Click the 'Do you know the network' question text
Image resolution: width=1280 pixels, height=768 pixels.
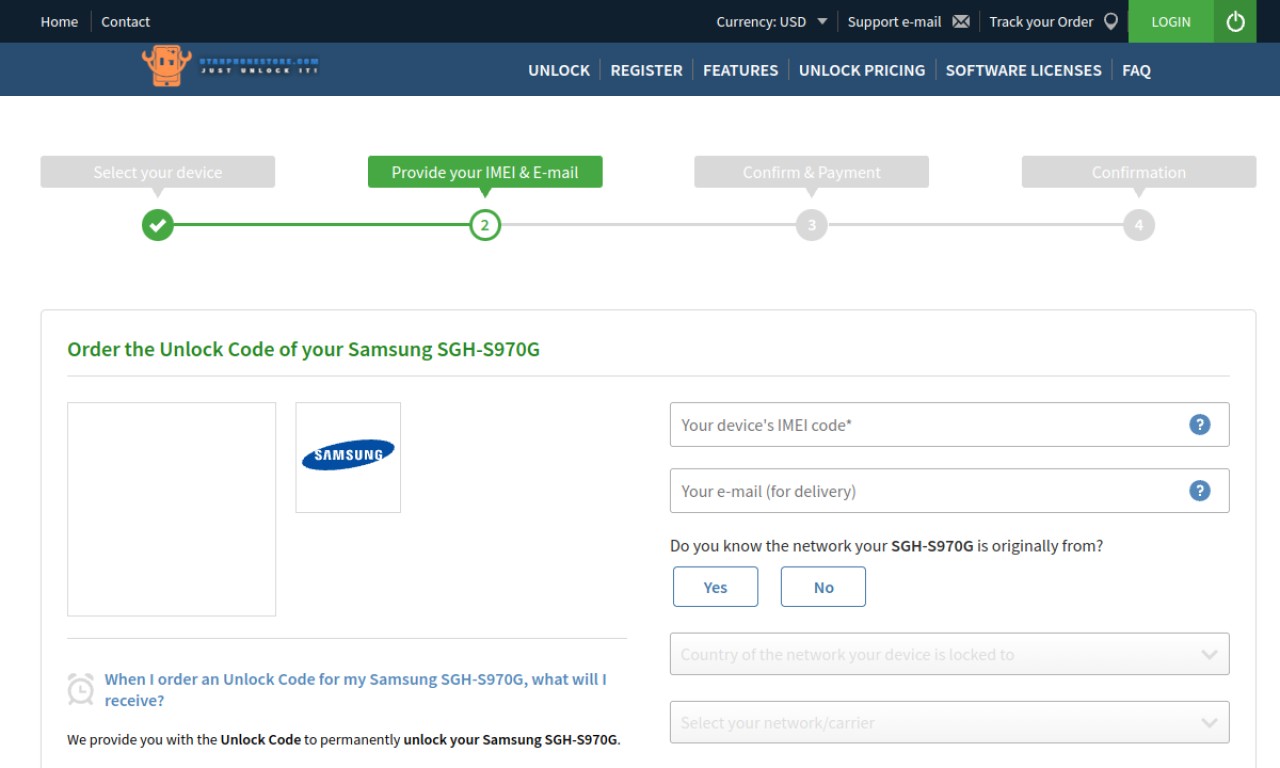886,546
